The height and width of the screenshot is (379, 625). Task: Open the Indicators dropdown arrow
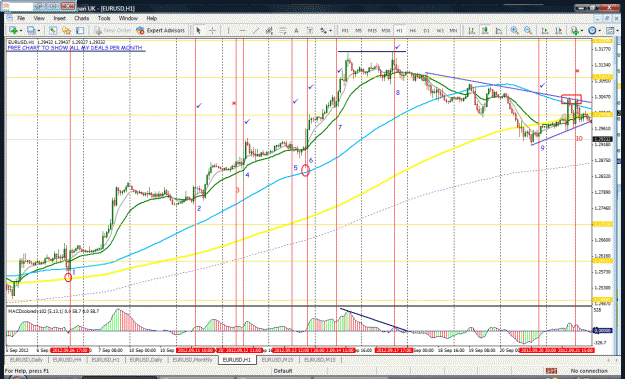coord(582,30)
